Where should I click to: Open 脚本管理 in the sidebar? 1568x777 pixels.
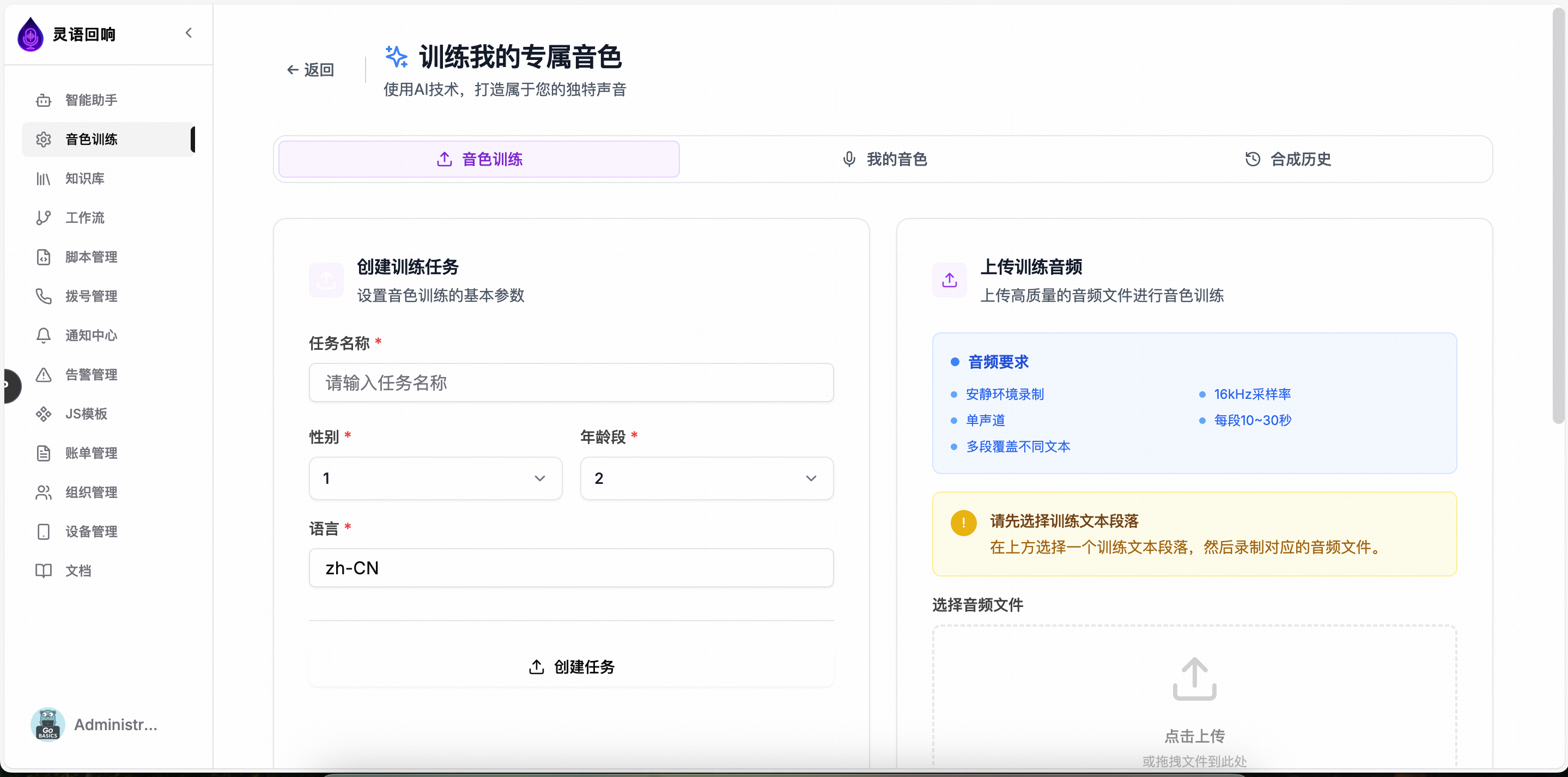[108, 257]
